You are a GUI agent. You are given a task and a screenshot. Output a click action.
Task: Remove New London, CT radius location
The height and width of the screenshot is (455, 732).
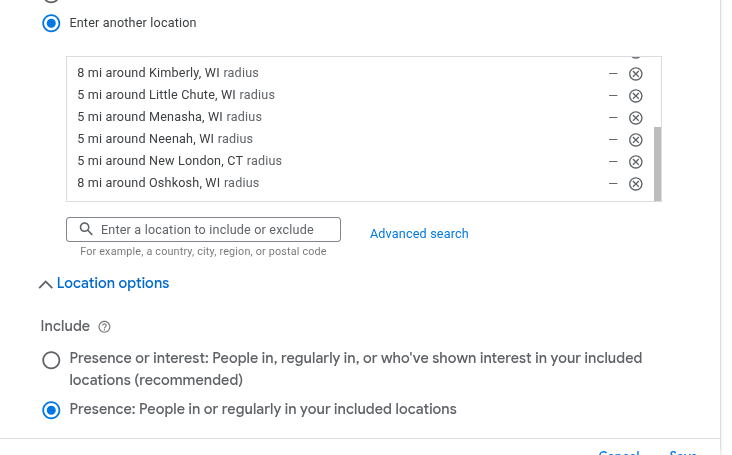pyautogui.click(x=635, y=162)
